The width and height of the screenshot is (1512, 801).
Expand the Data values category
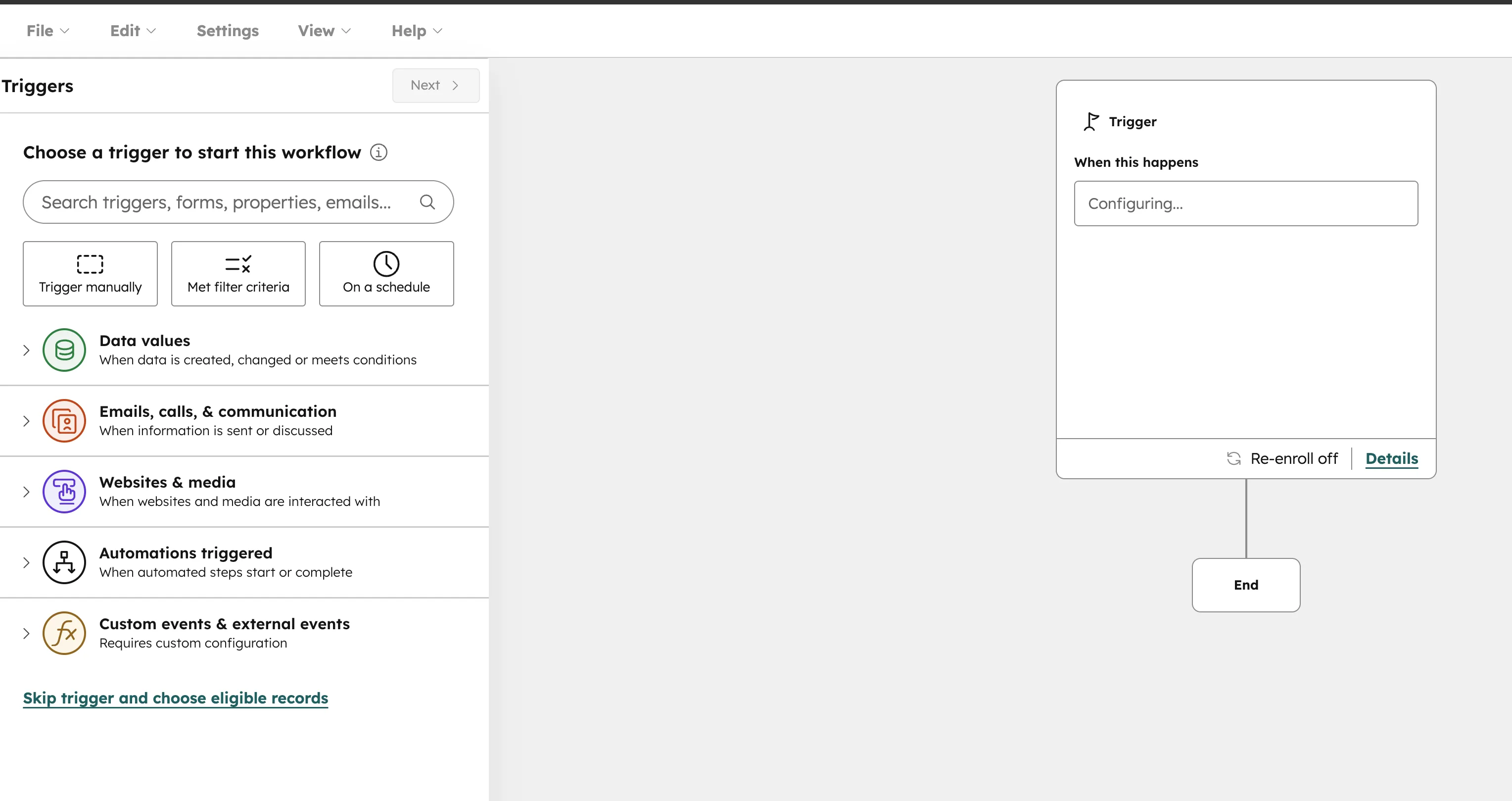26,350
